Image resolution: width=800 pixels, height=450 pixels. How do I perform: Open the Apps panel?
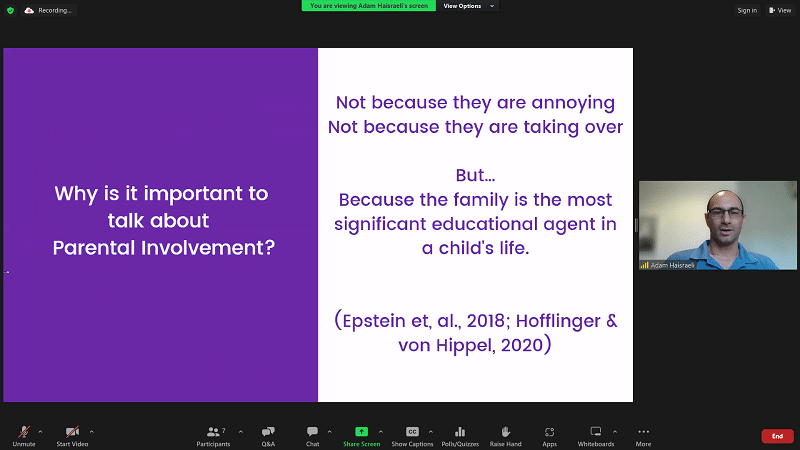coord(549,434)
